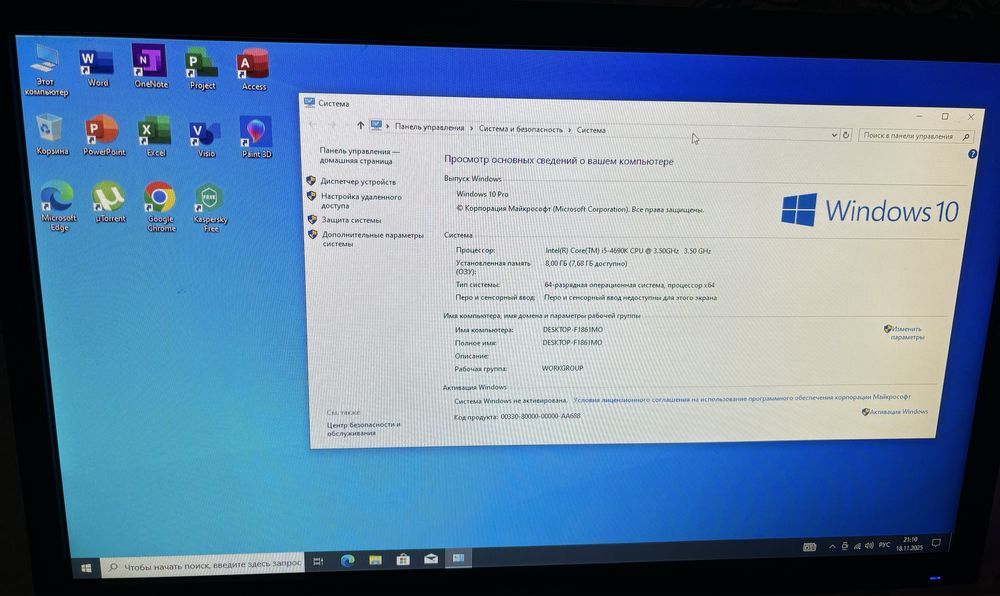Switch the РУС input language indicator

coord(884,545)
